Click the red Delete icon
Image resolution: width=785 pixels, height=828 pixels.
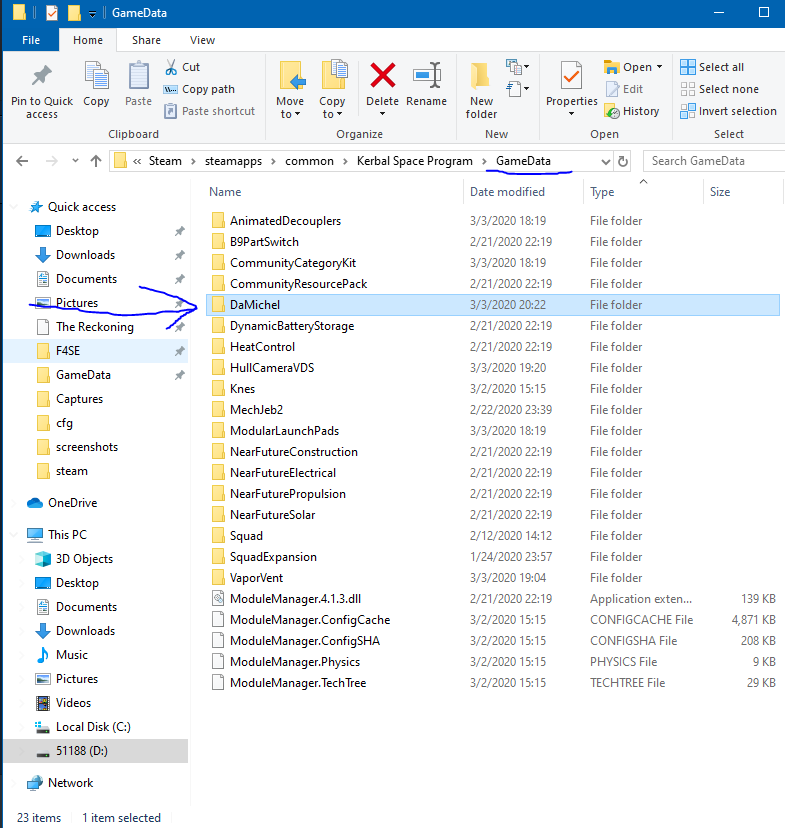[x=383, y=76]
